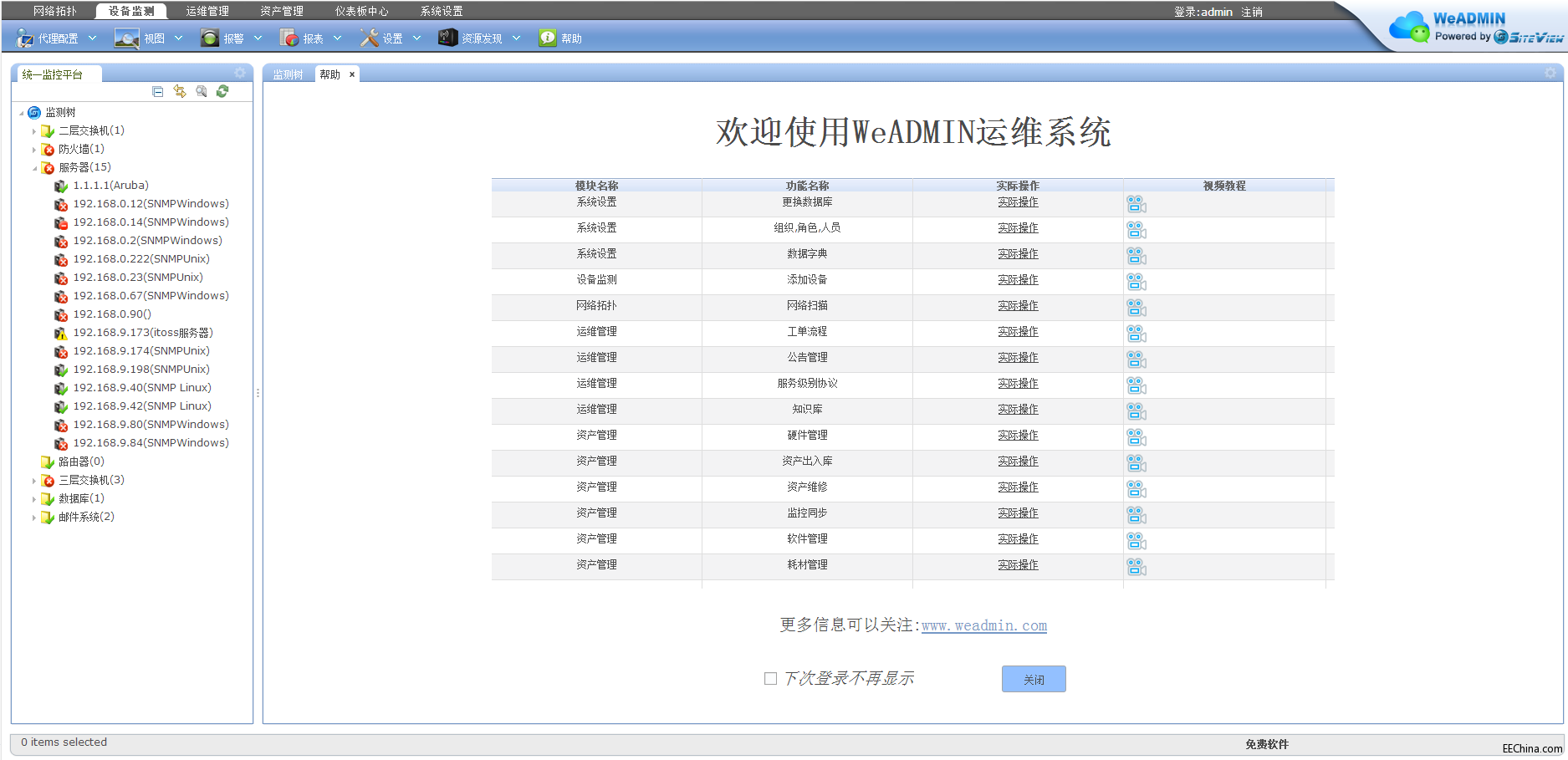Image resolution: width=1568 pixels, height=760 pixels.
Task: Click the 资源发现 toolbar icon
Action: click(448, 38)
